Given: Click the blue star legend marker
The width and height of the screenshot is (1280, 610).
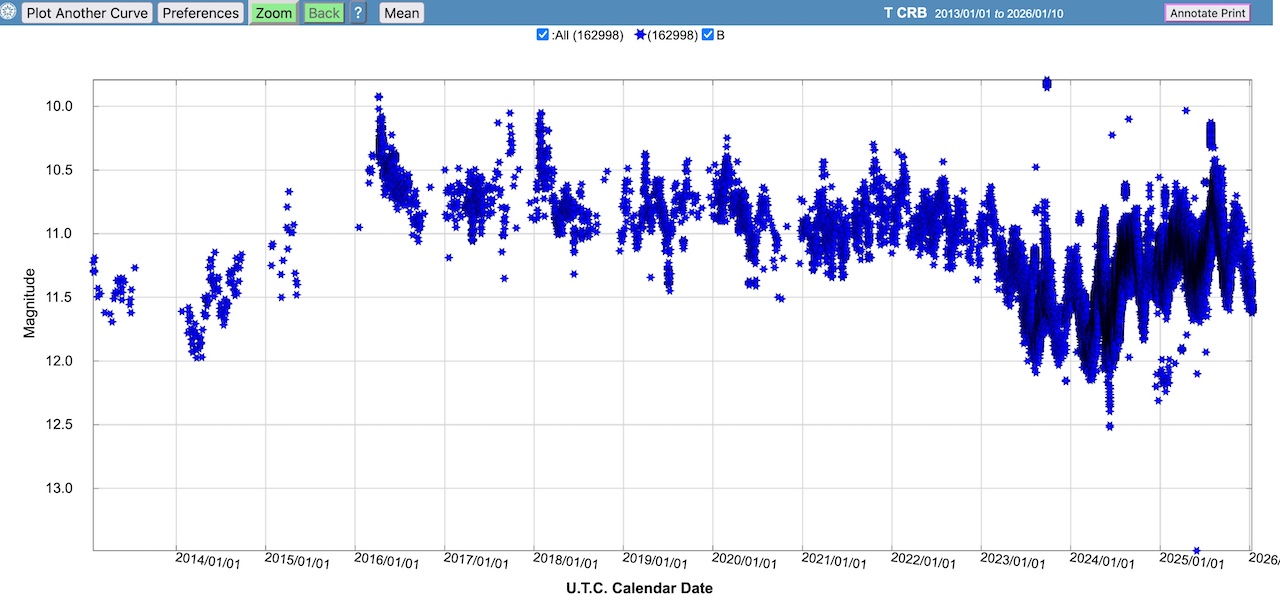Looking at the screenshot, I should coord(641,35).
